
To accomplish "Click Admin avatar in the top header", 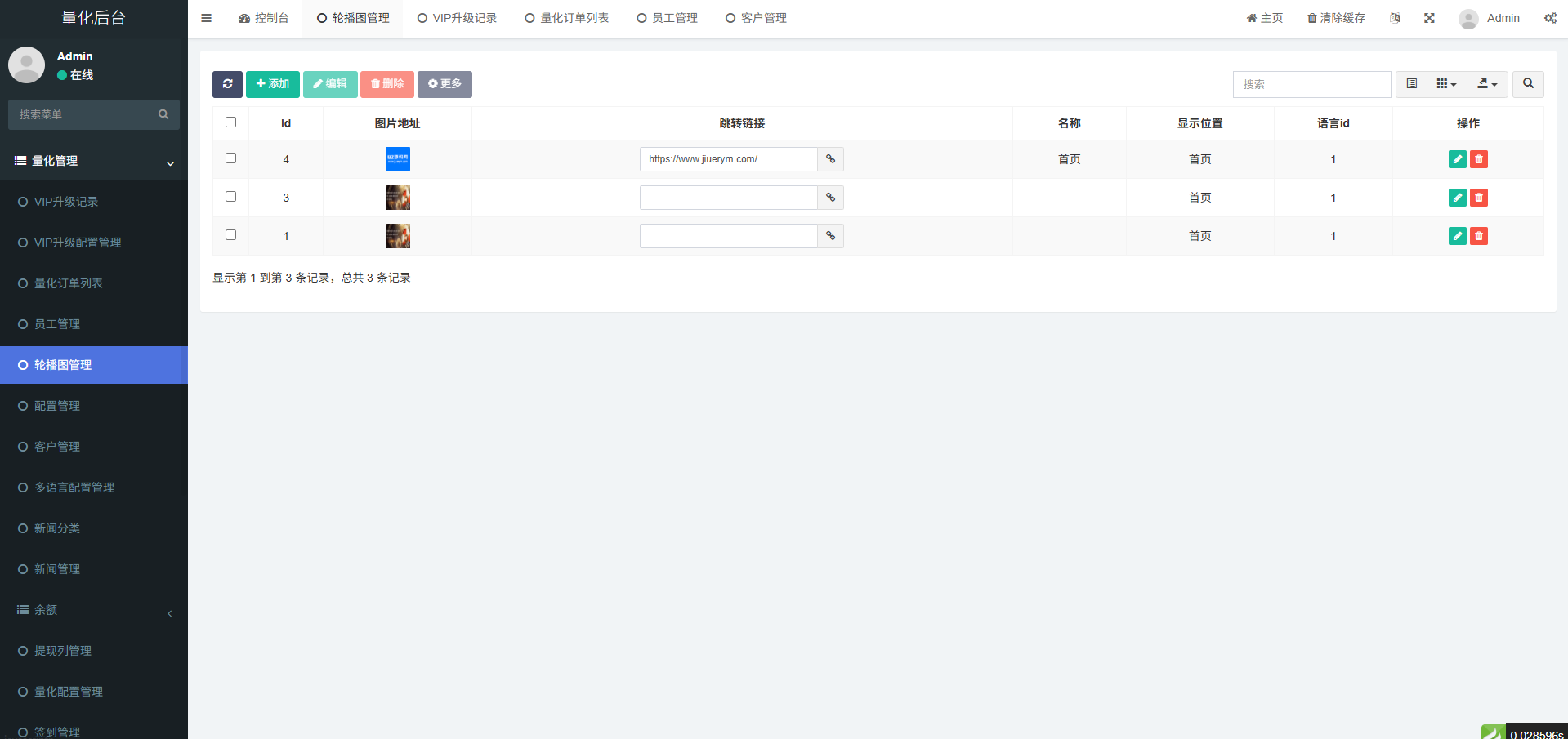I will [1468, 18].
